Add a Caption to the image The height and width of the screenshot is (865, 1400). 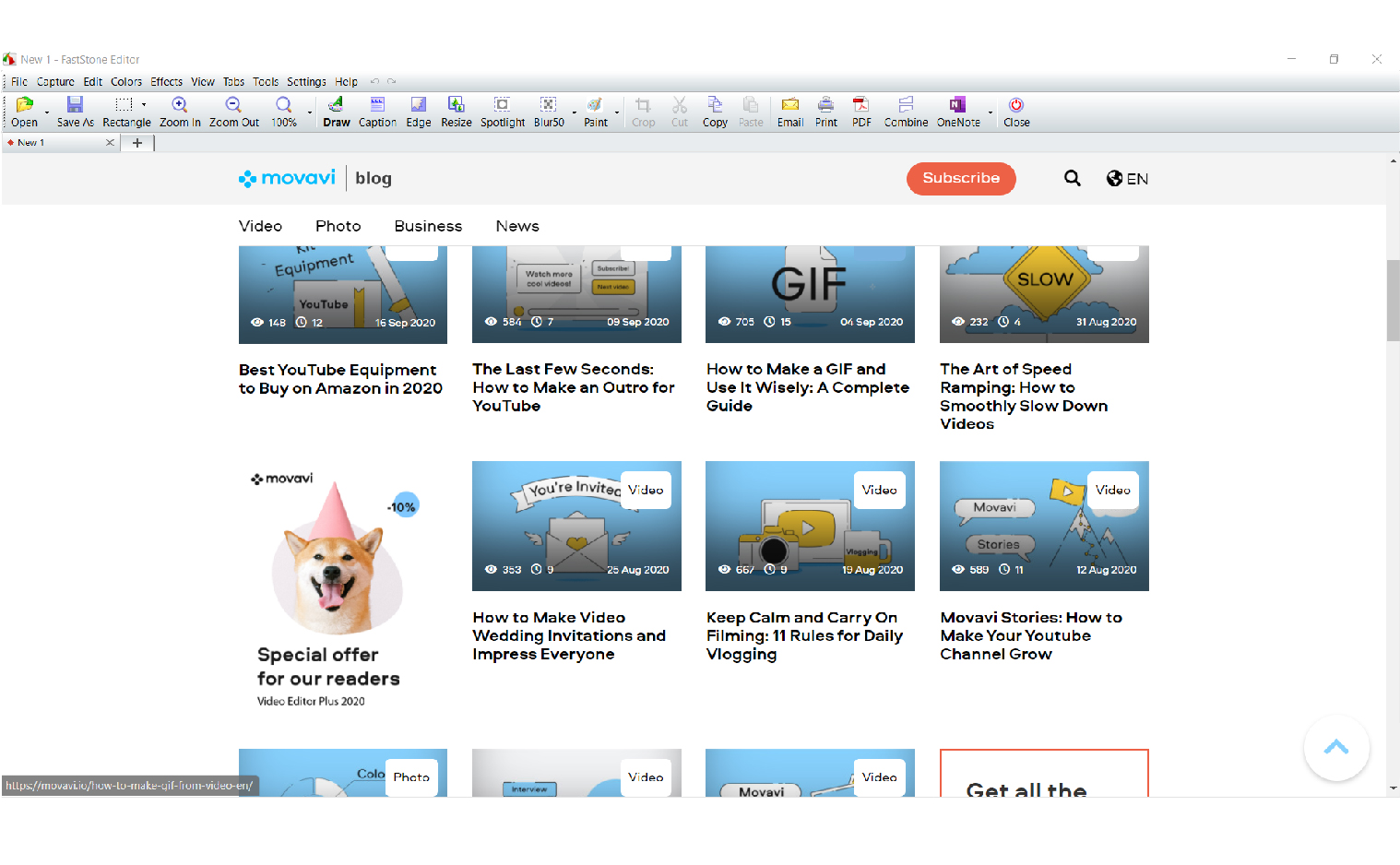pyautogui.click(x=377, y=112)
